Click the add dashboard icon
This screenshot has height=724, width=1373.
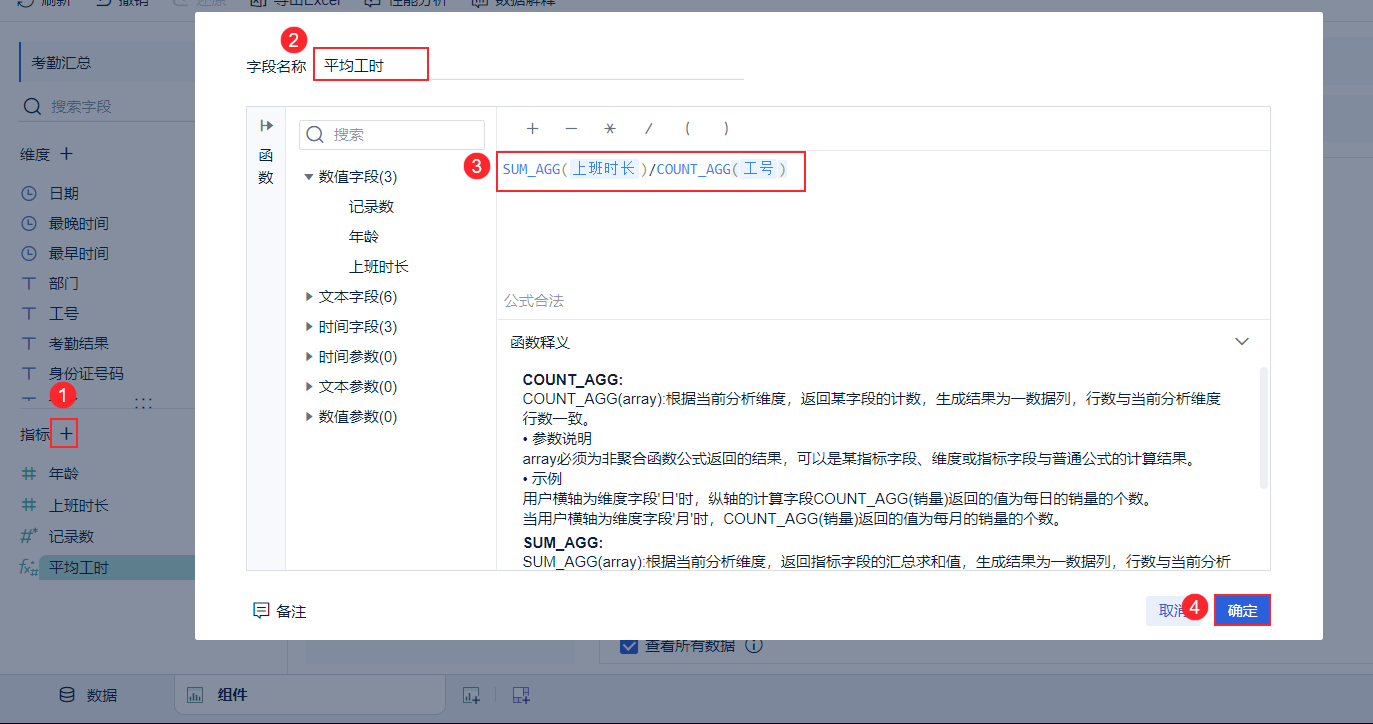tap(520, 695)
